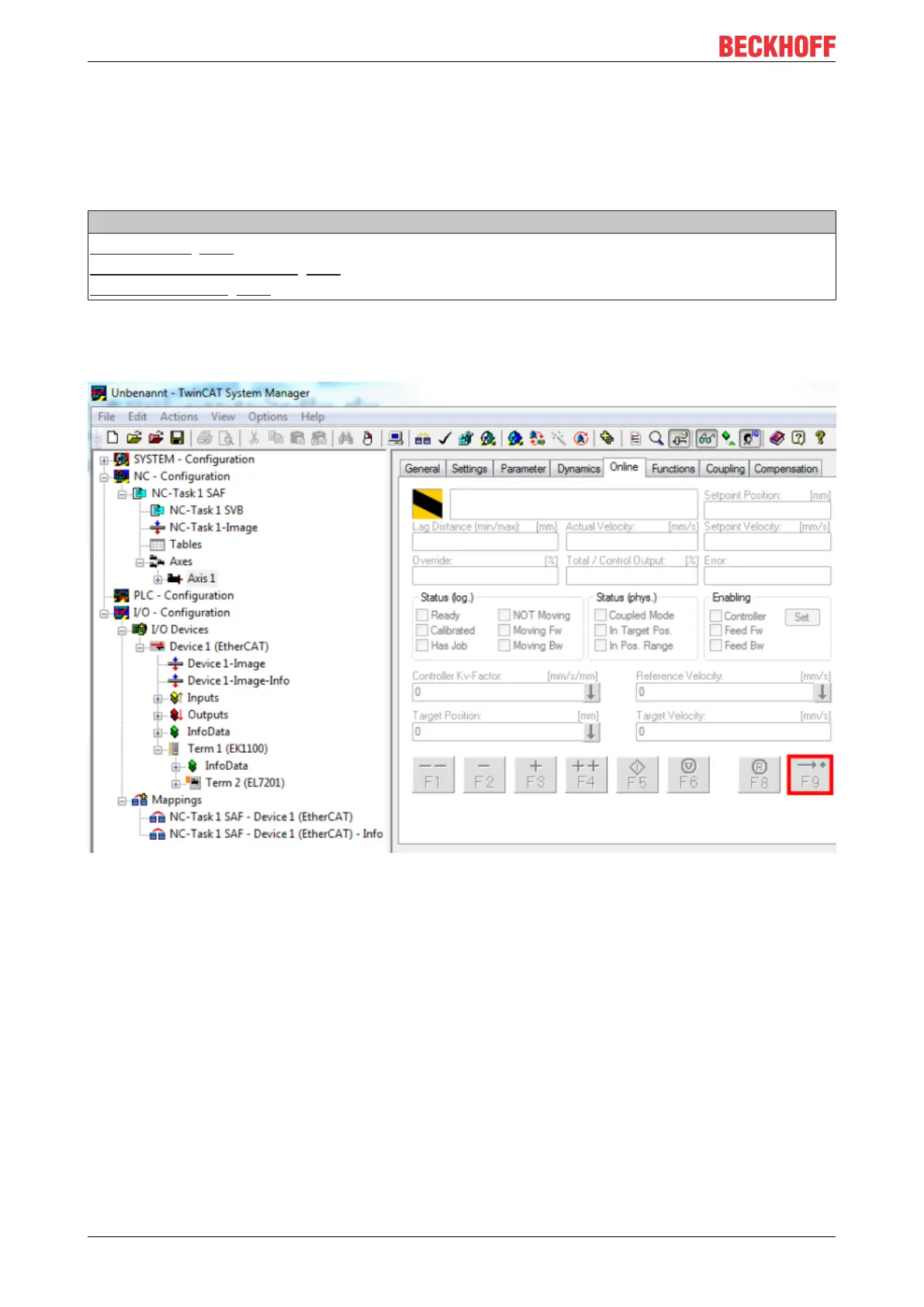Expand the SYSTEM - Configuration node
The width and height of the screenshot is (924, 1307).
(x=104, y=459)
